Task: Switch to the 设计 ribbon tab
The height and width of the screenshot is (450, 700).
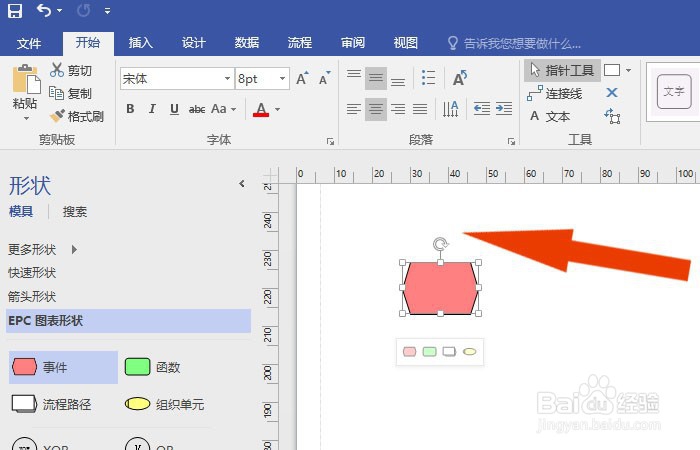Action: tap(194, 43)
